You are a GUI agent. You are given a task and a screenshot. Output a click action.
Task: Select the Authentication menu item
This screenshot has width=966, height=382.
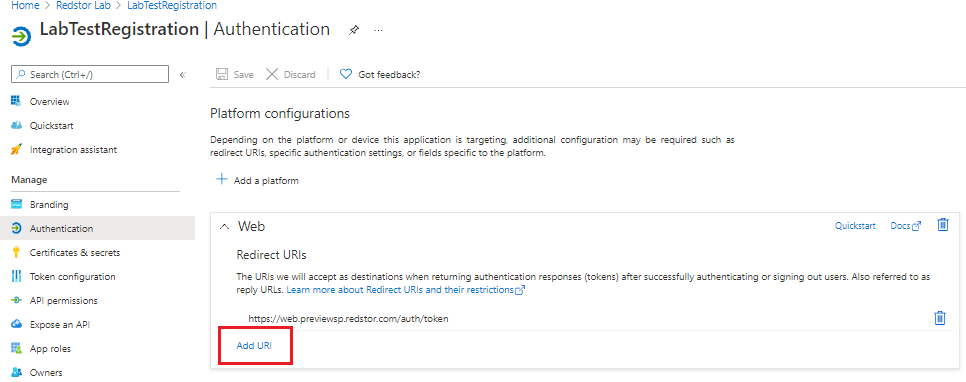pyautogui.click(x=97, y=229)
